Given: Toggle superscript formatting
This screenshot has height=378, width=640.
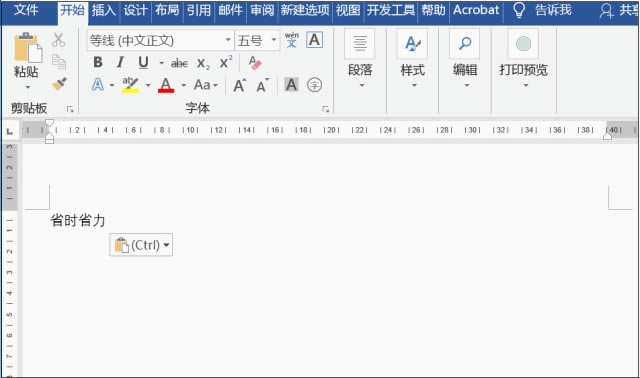Looking at the screenshot, I should 226,62.
